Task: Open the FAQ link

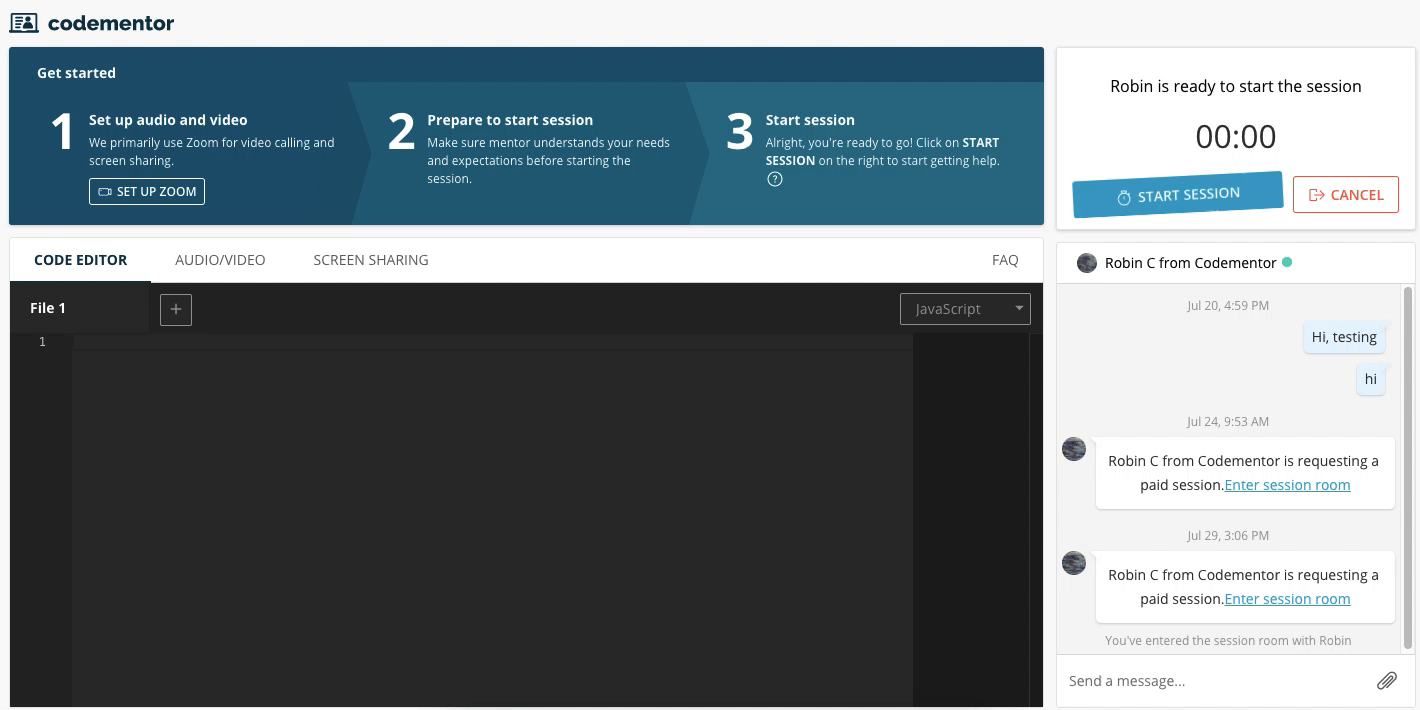Action: (x=1005, y=260)
